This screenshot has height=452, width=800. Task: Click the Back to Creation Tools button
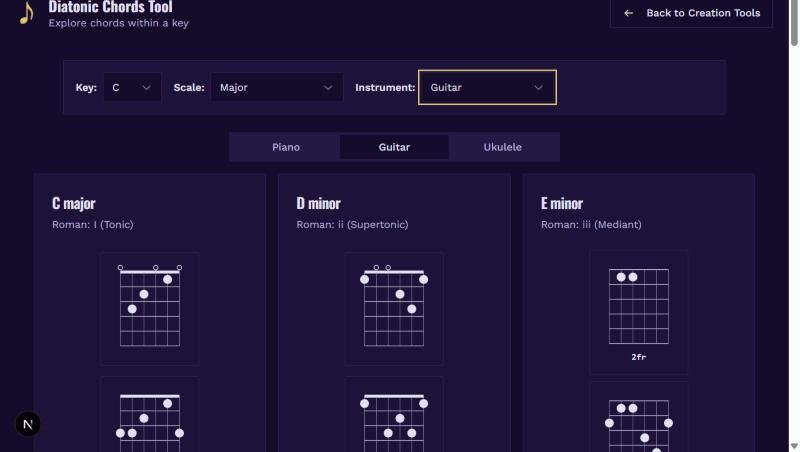pos(691,13)
